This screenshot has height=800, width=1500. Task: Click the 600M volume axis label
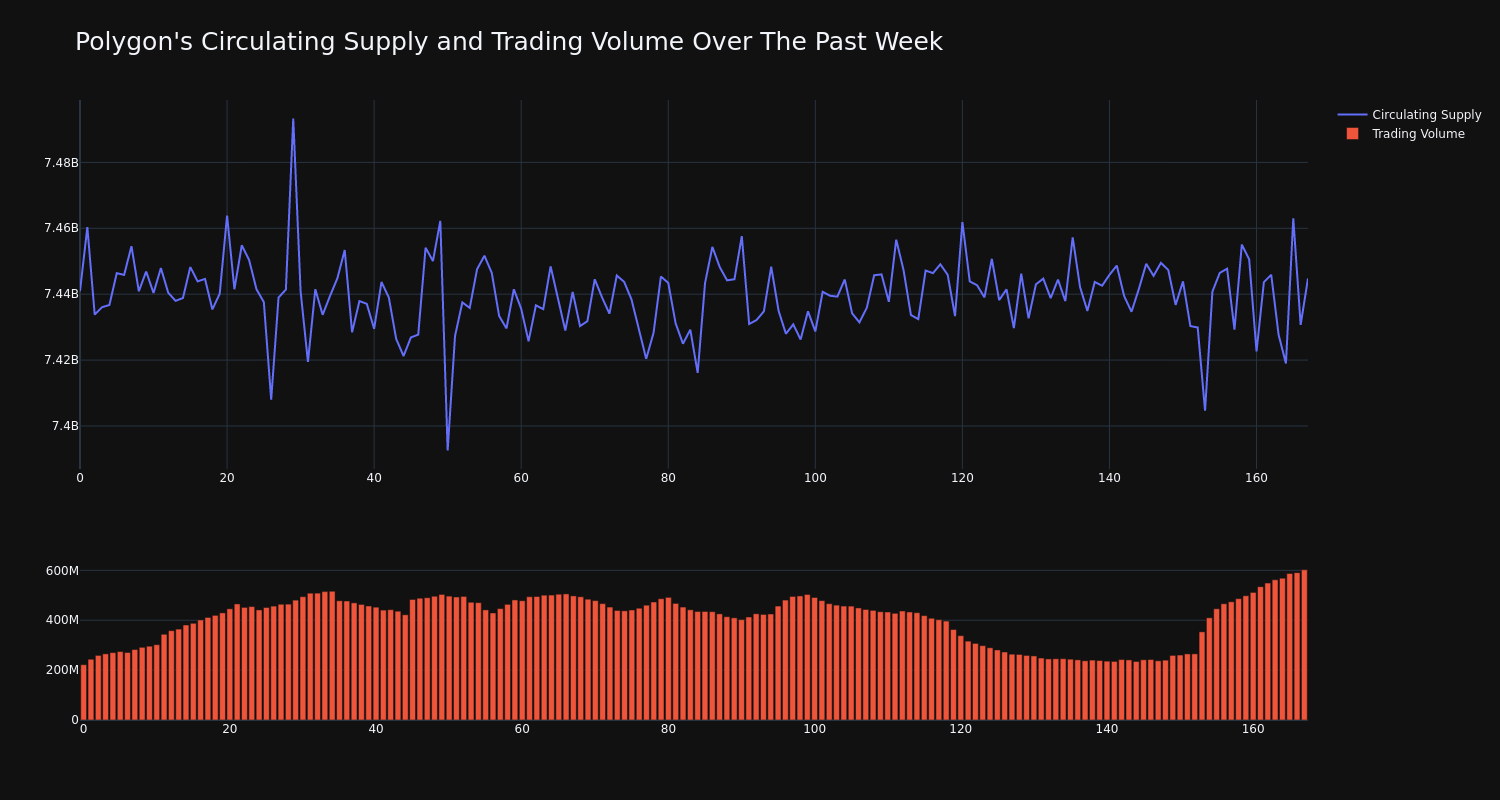[x=62, y=571]
